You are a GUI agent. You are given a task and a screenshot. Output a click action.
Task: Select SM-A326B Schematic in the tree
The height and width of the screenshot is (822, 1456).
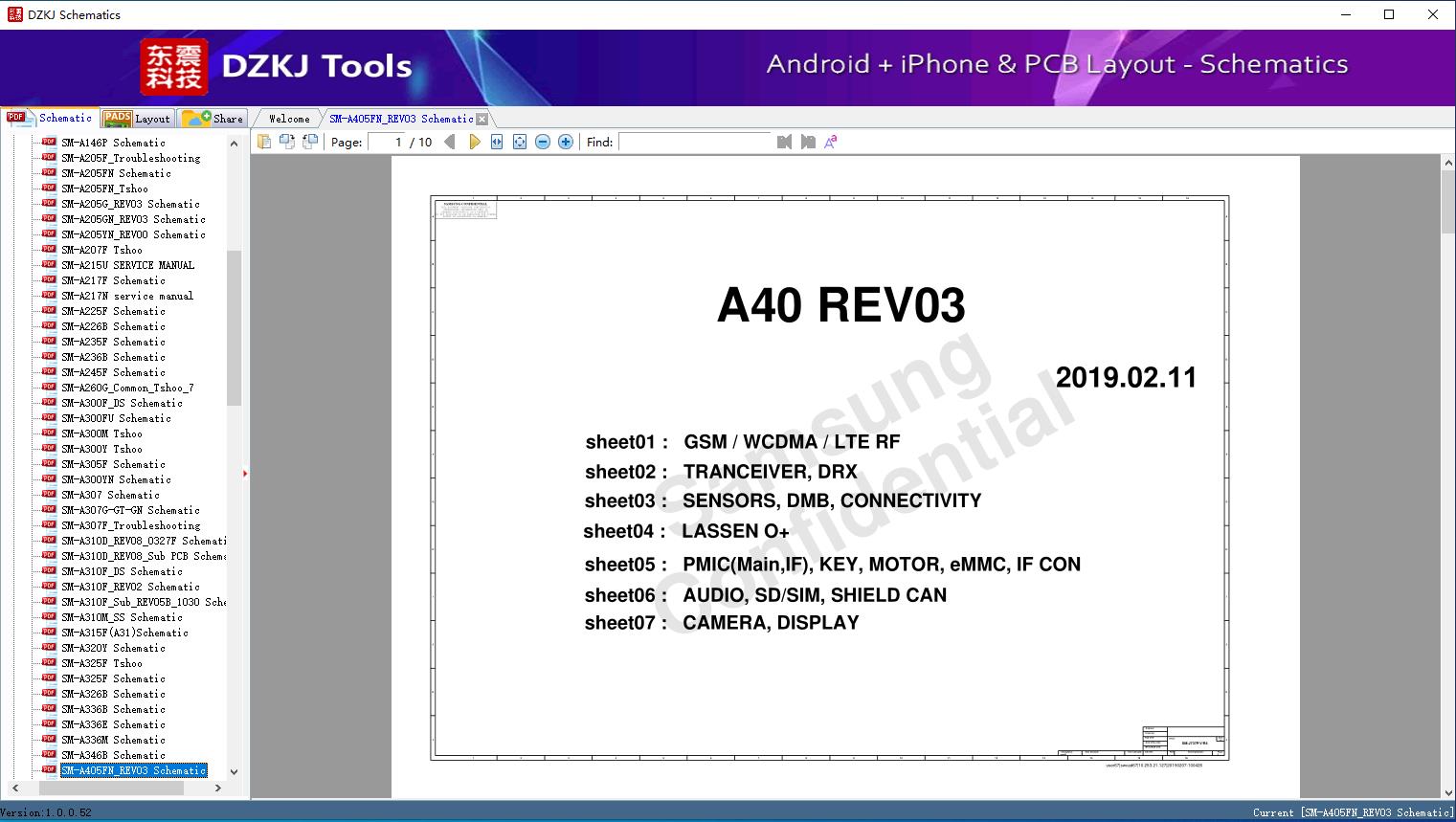(114, 694)
